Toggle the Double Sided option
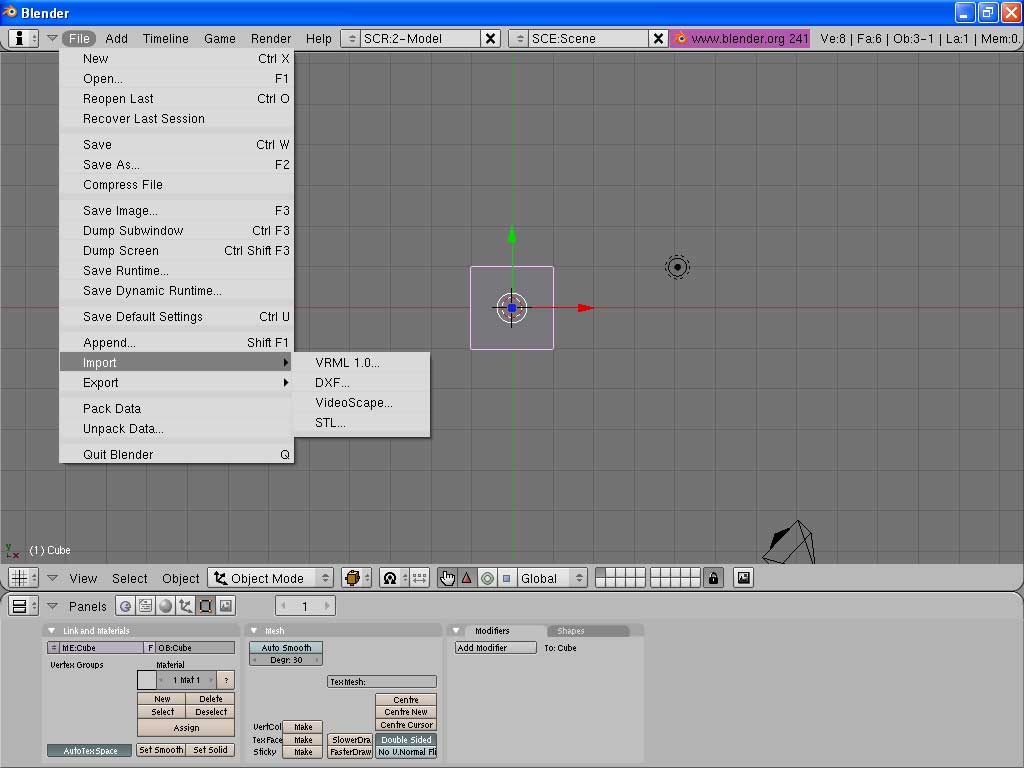 [406, 740]
